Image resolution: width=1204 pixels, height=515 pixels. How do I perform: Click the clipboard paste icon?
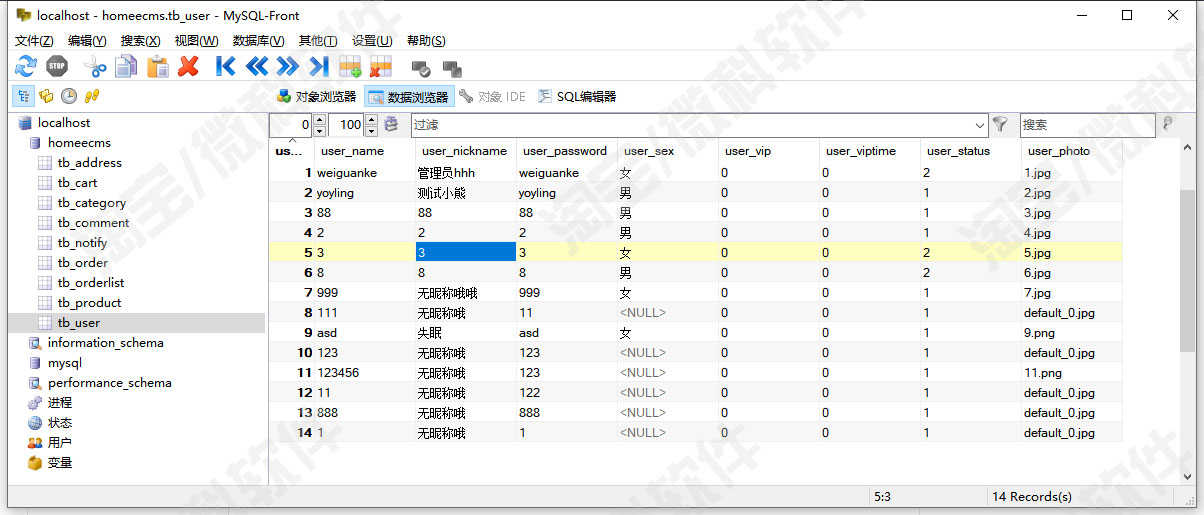click(157, 67)
